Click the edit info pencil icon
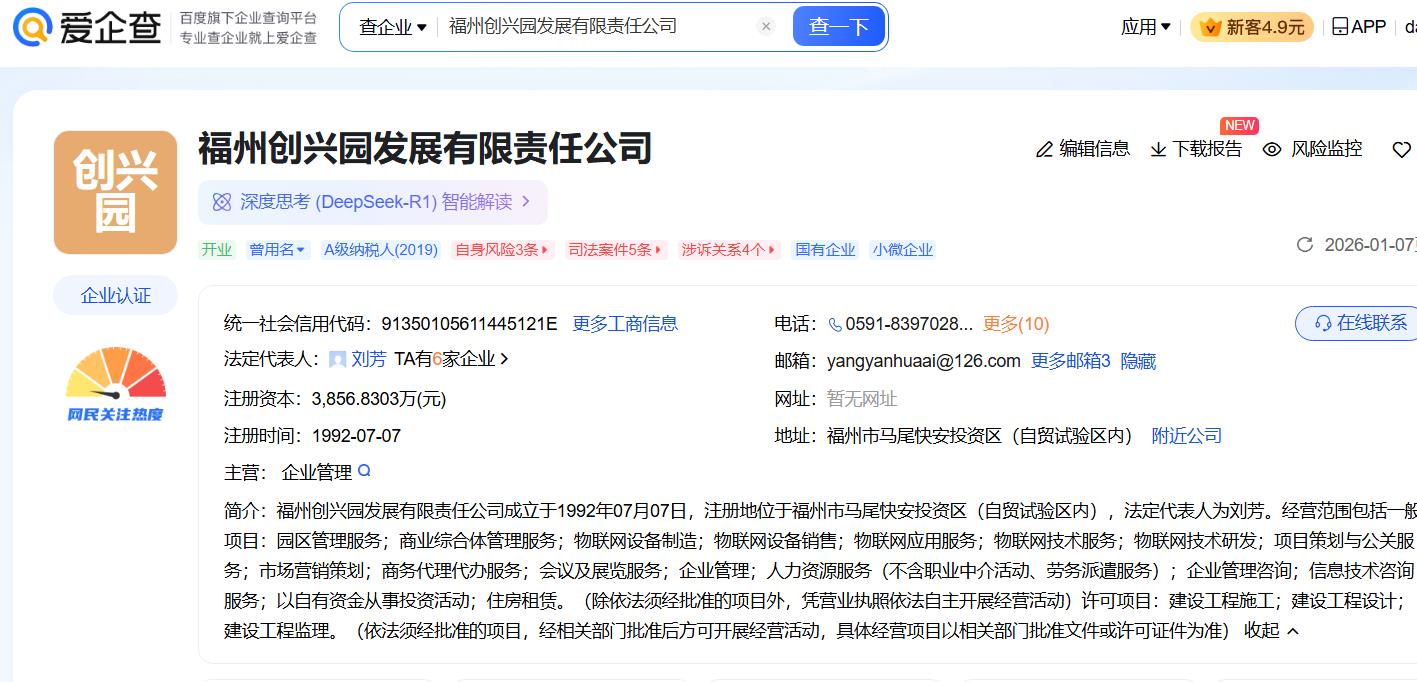1417x682 pixels. (1045, 150)
